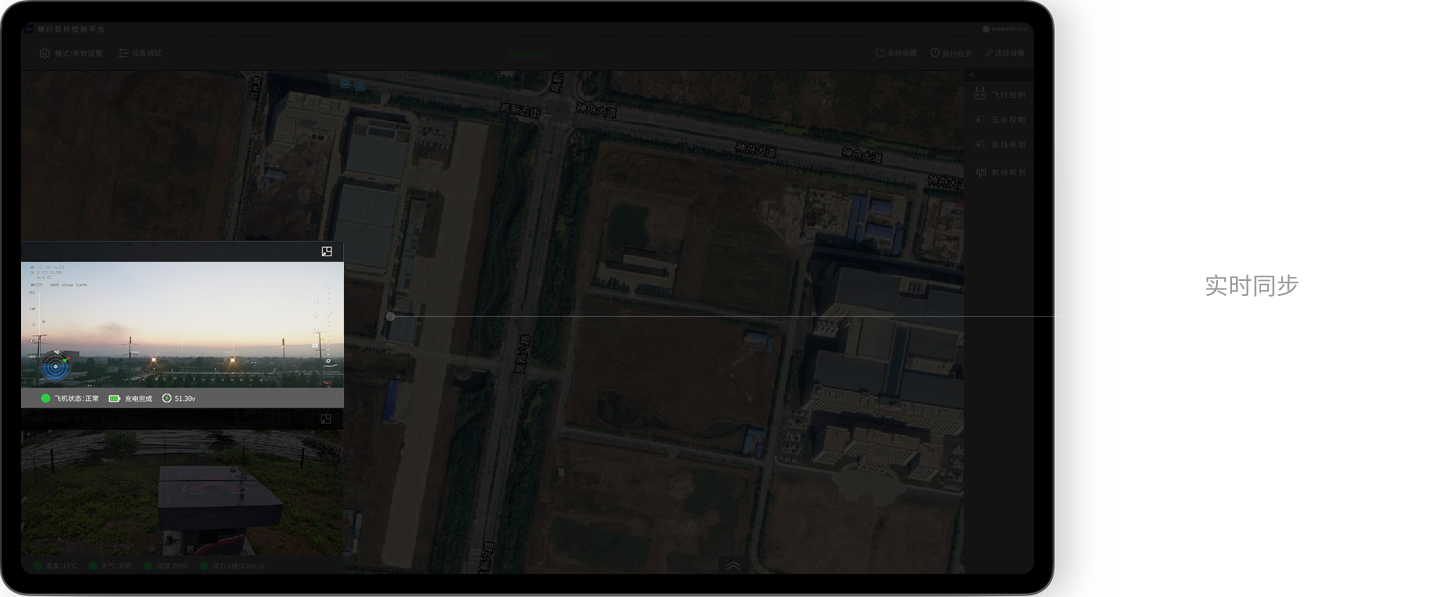Collapse the right sidebar with double chevron

point(970,75)
